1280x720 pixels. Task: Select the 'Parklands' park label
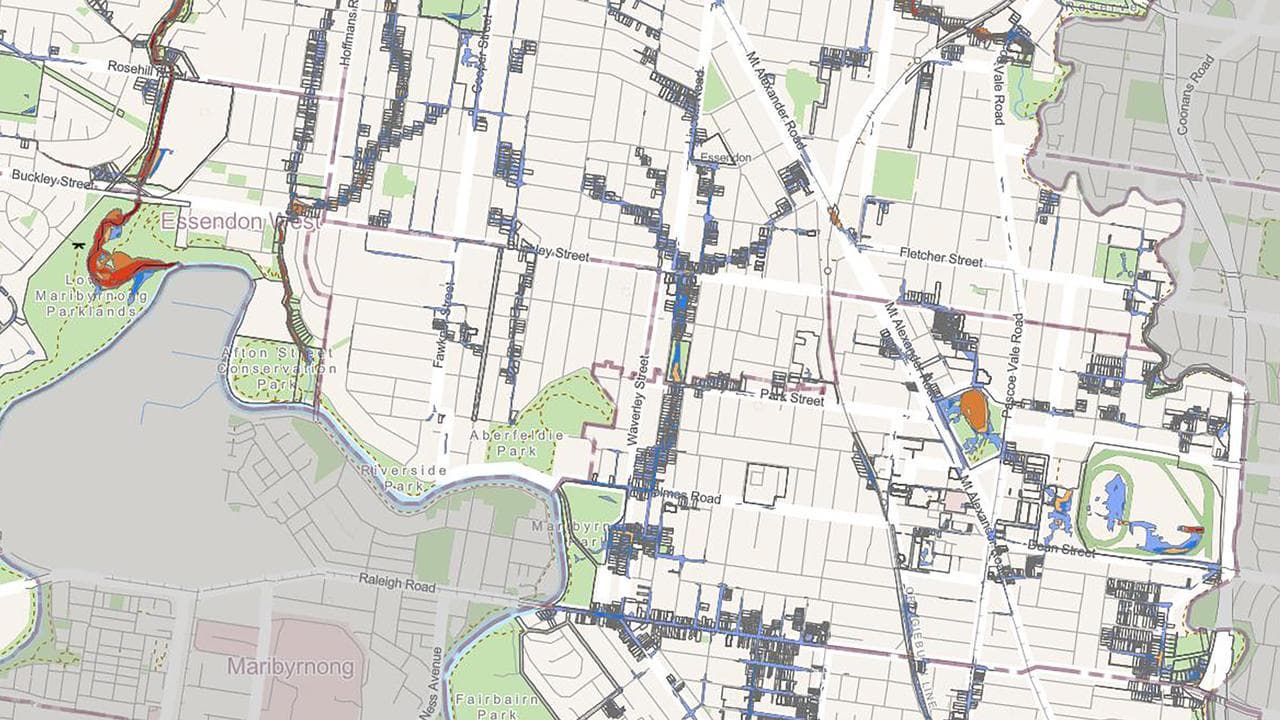(x=94, y=312)
